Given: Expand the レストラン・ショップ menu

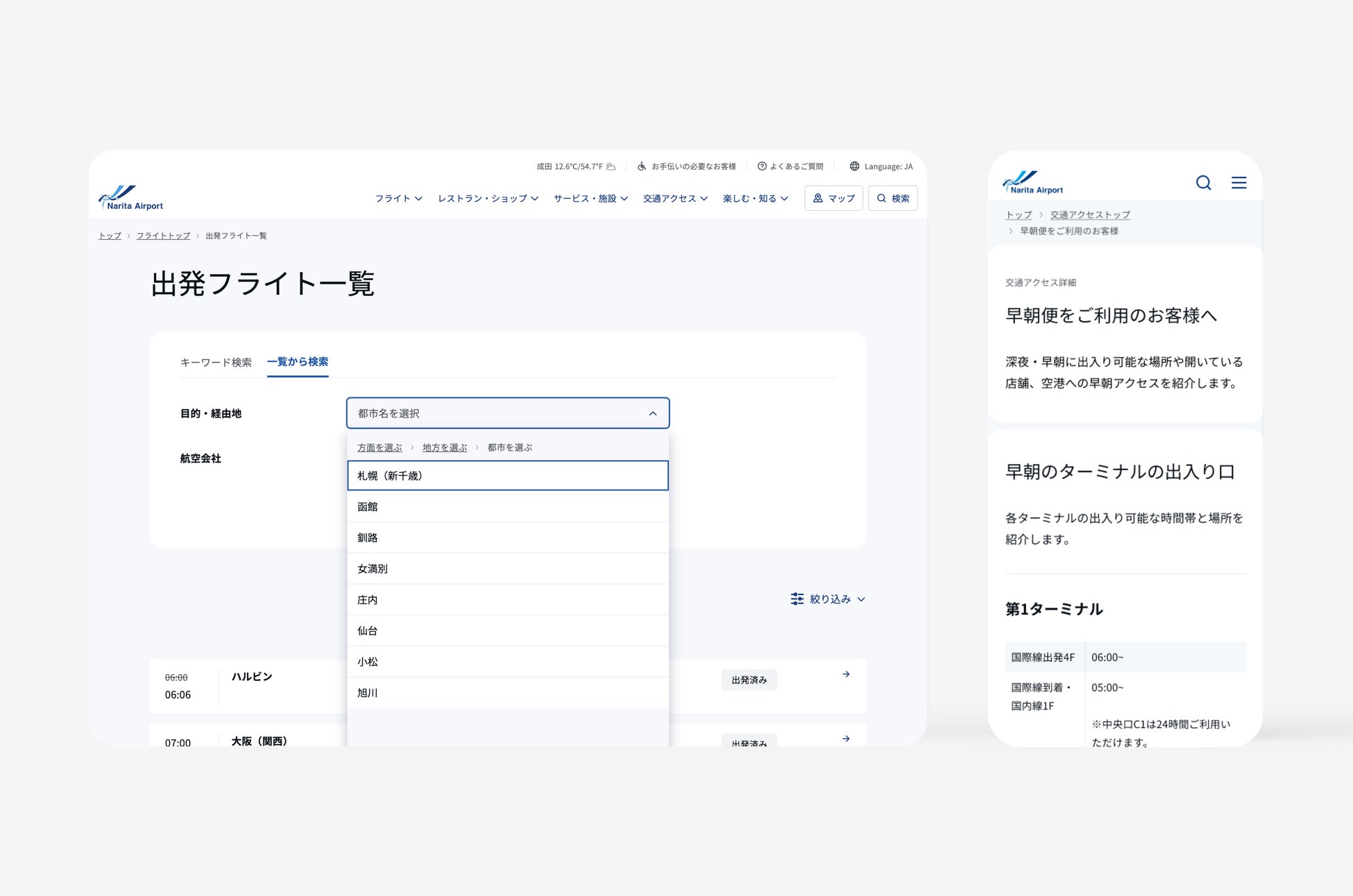Looking at the screenshot, I should pos(488,198).
